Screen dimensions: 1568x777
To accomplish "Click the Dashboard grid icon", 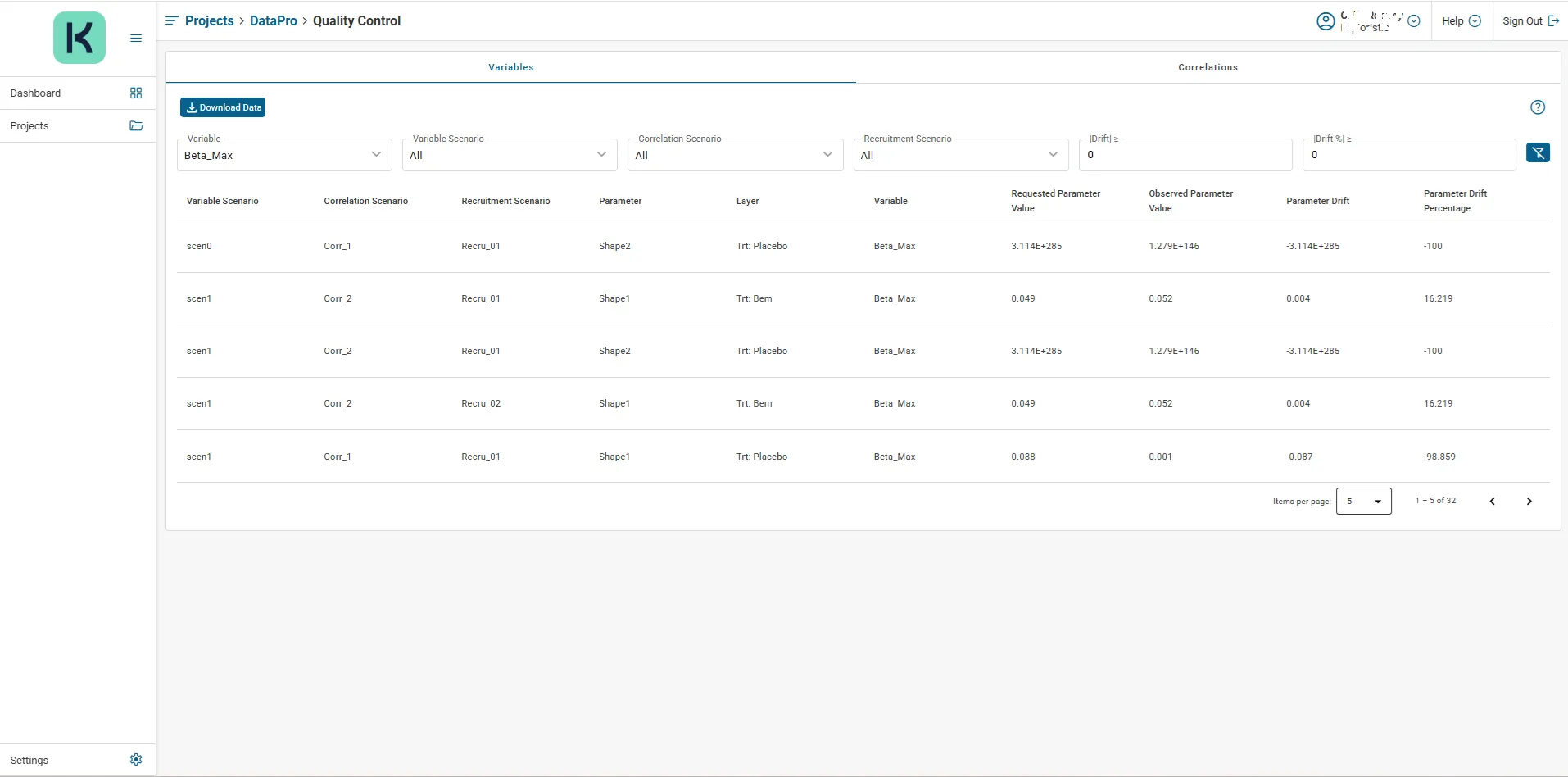I will tap(136, 93).
